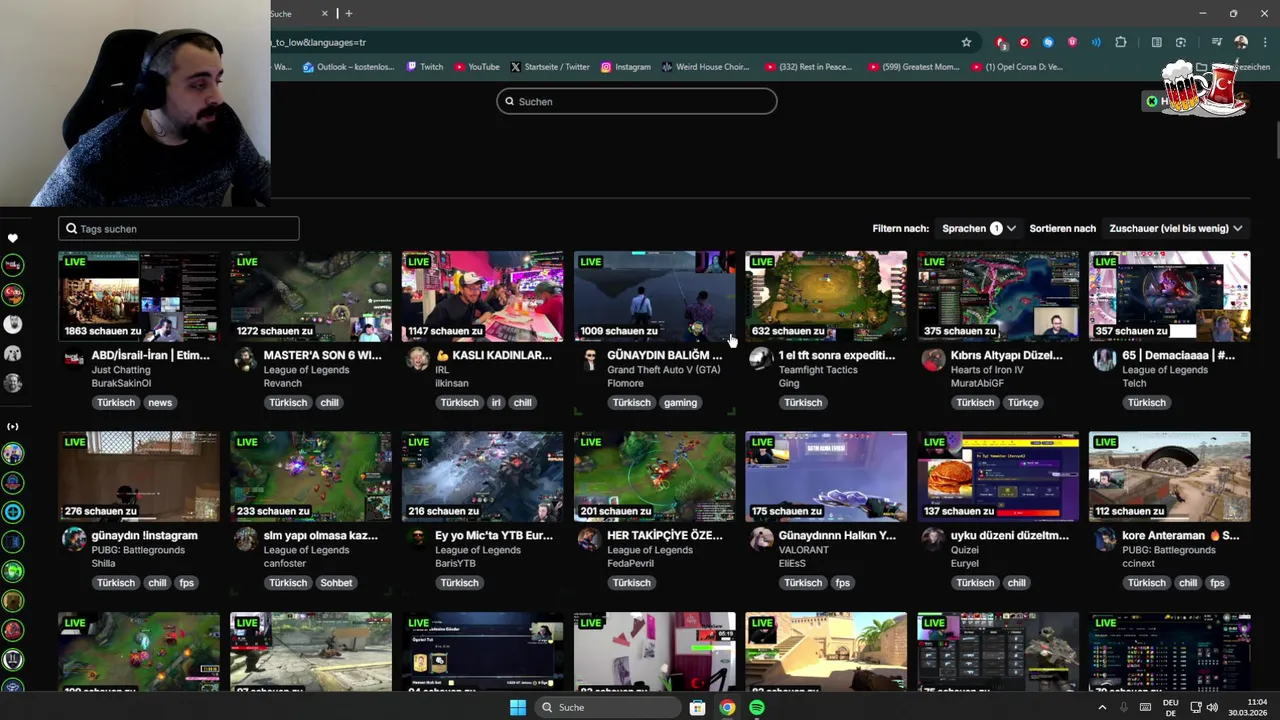The width and height of the screenshot is (1280, 720).
Task: Open the Euryel channel name link
Action: (964, 564)
